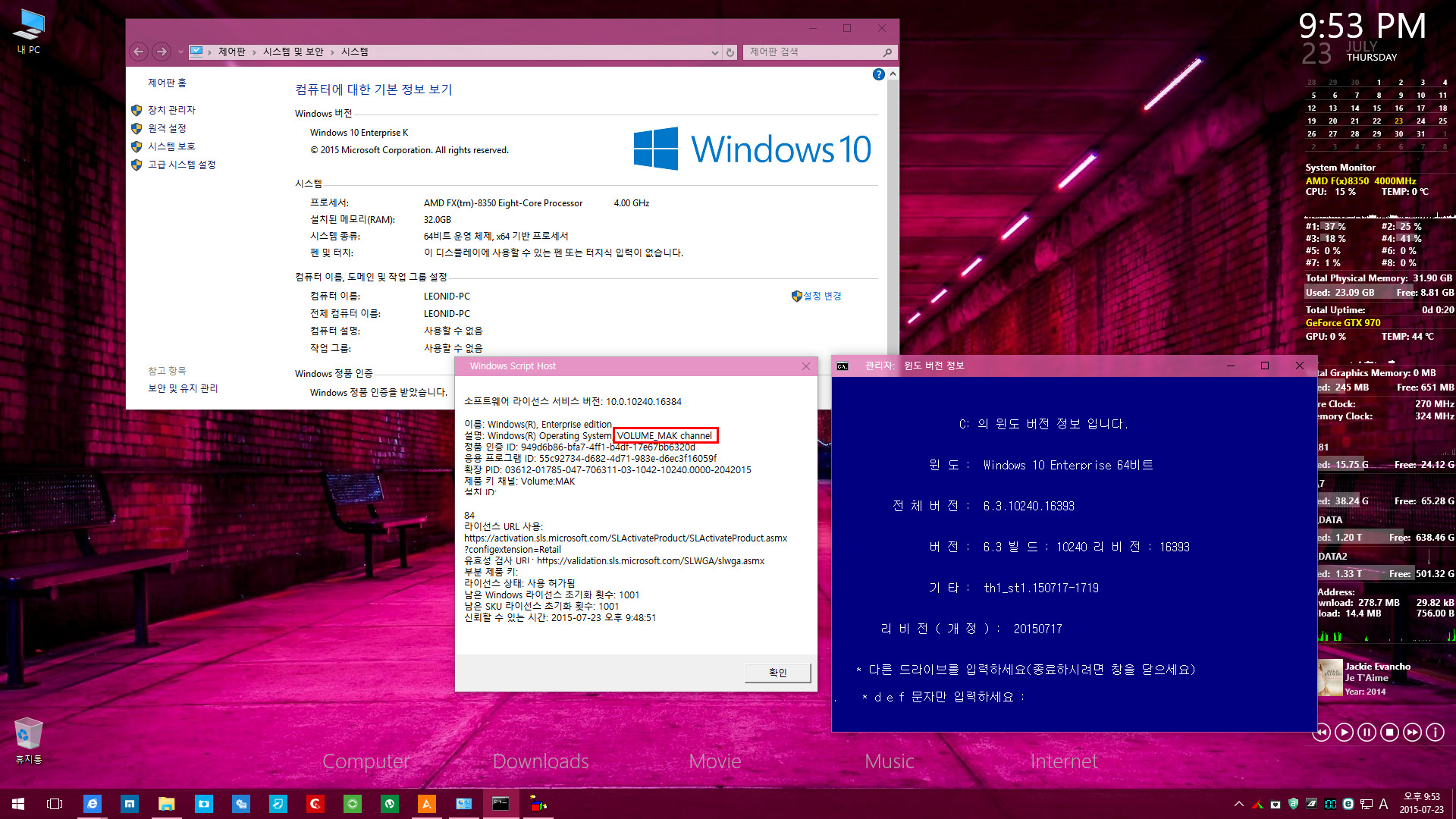The width and height of the screenshot is (1456, 819).
Task: Go back in the Control Panel window
Action: coord(139,52)
